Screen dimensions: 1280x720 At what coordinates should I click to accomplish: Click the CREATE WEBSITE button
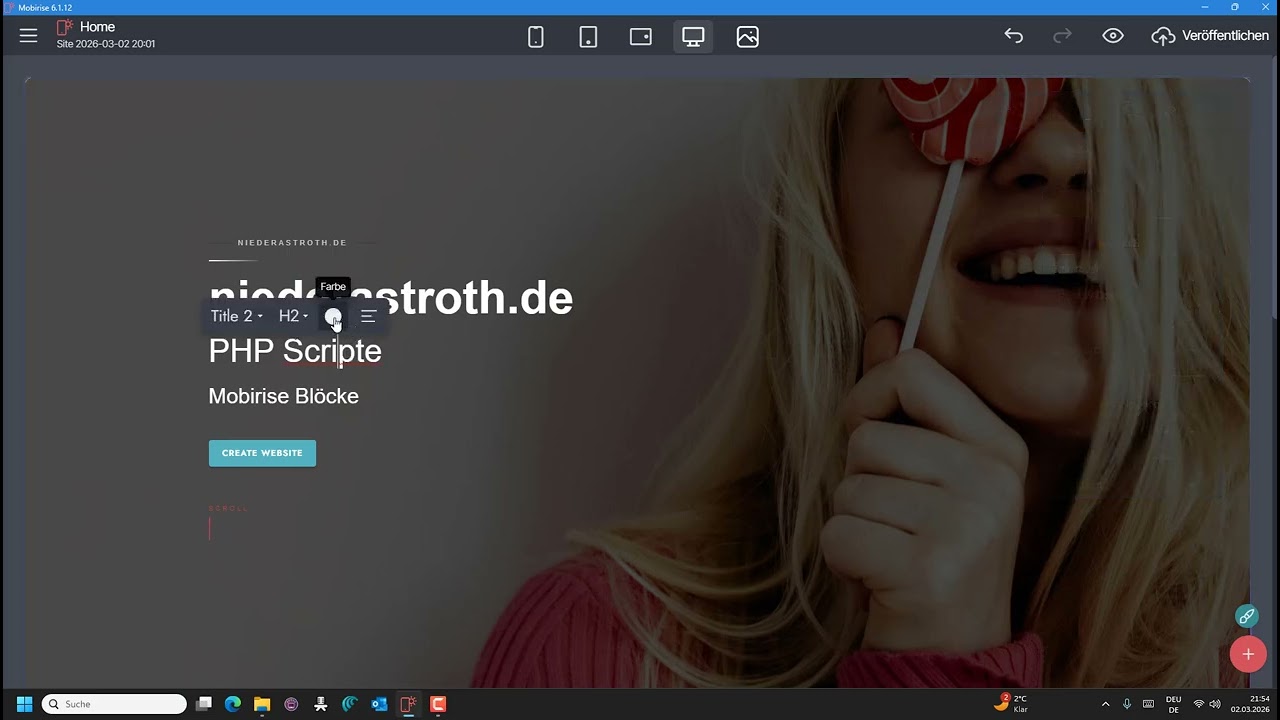point(262,453)
